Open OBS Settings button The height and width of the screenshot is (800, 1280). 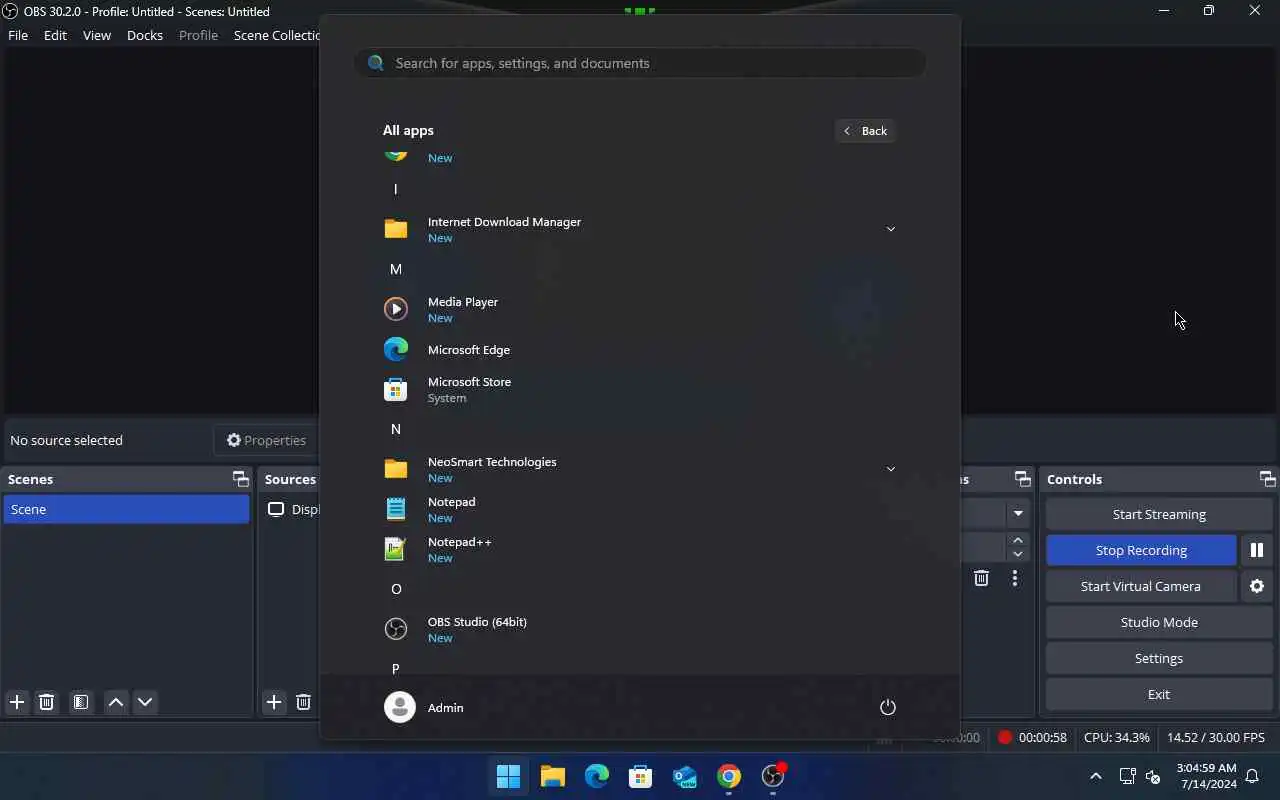pos(1159,658)
